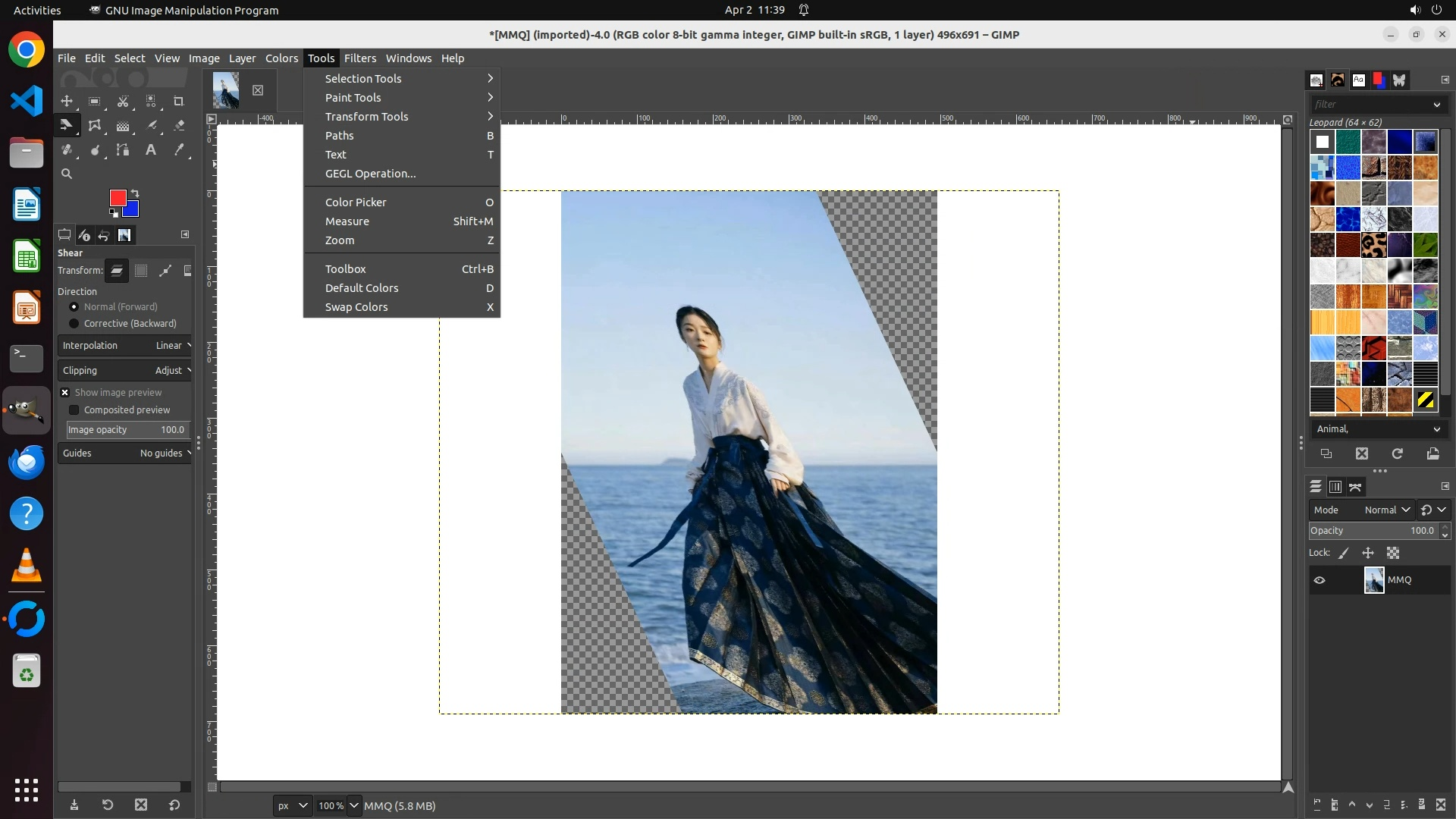Click the swap colors arrows icon
Image resolution: width=1456 pixels, height=819 pixels.
point(135,193)
